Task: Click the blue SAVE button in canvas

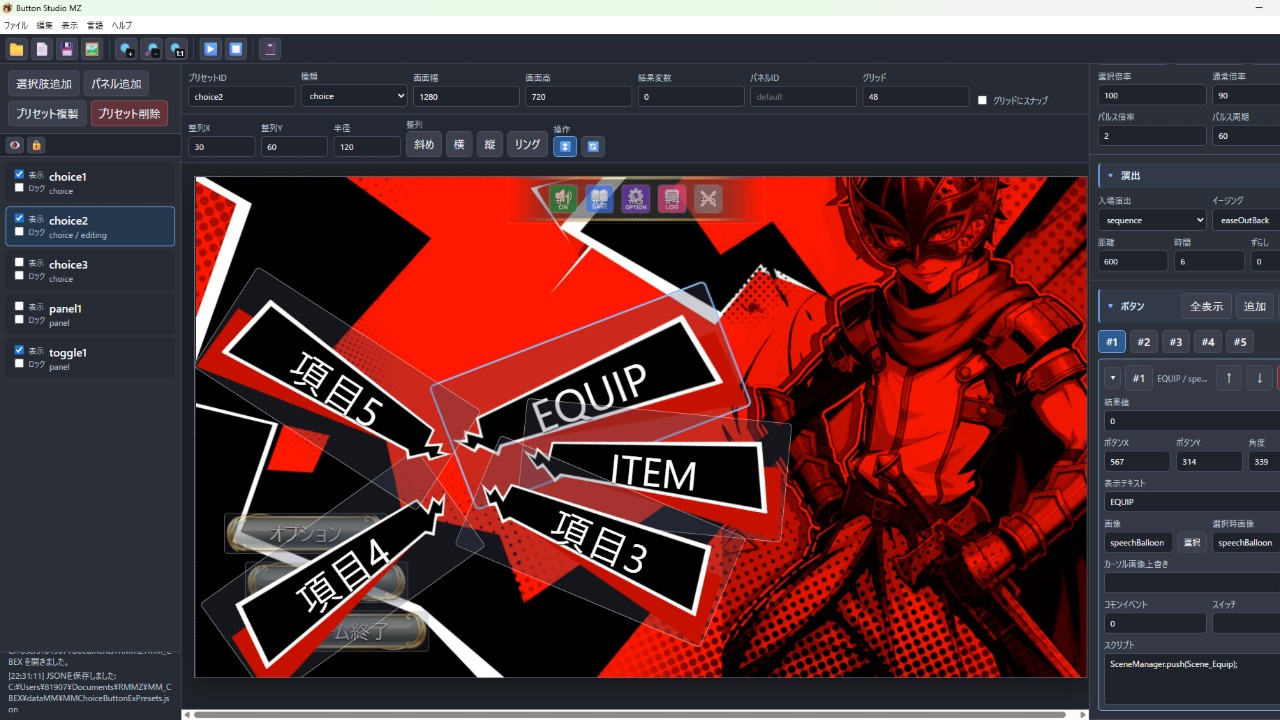Action: (x=599, y=199)
